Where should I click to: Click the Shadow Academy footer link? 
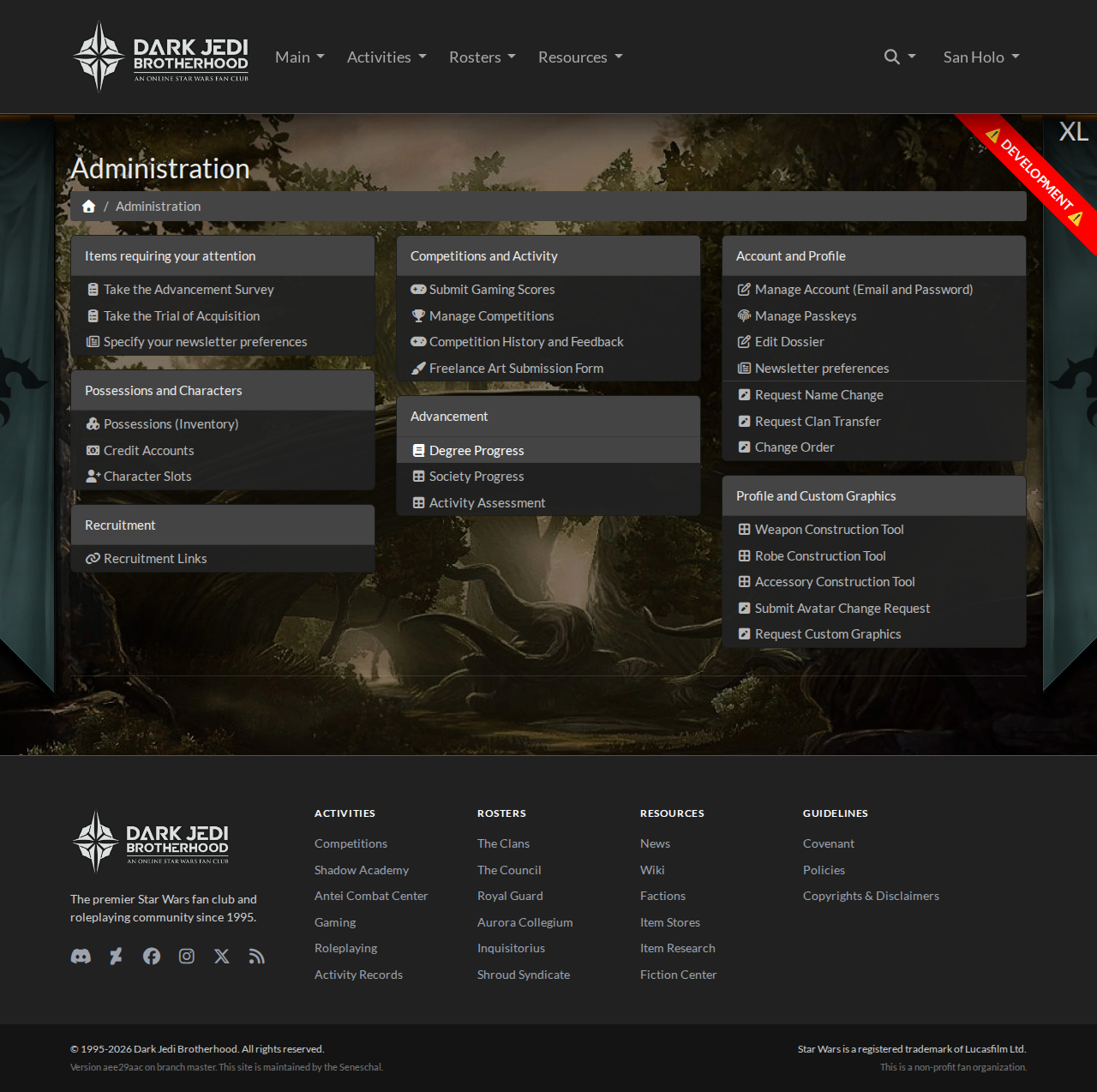[x=361, y=870]
